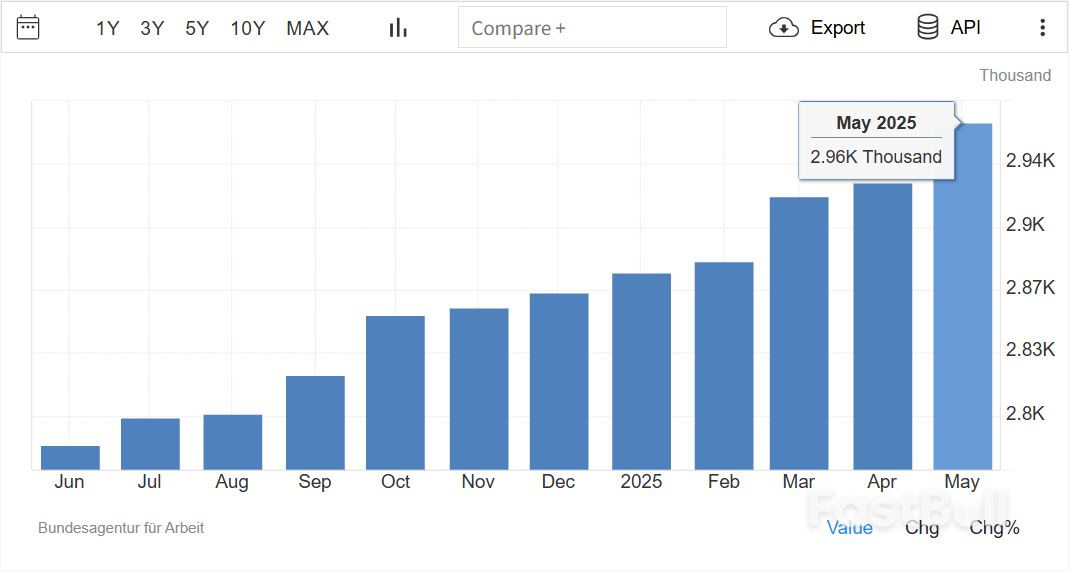The height and width of the screenshot is (573, 1071).
Task: Select the 10Y time range
Action: point(247,28)
